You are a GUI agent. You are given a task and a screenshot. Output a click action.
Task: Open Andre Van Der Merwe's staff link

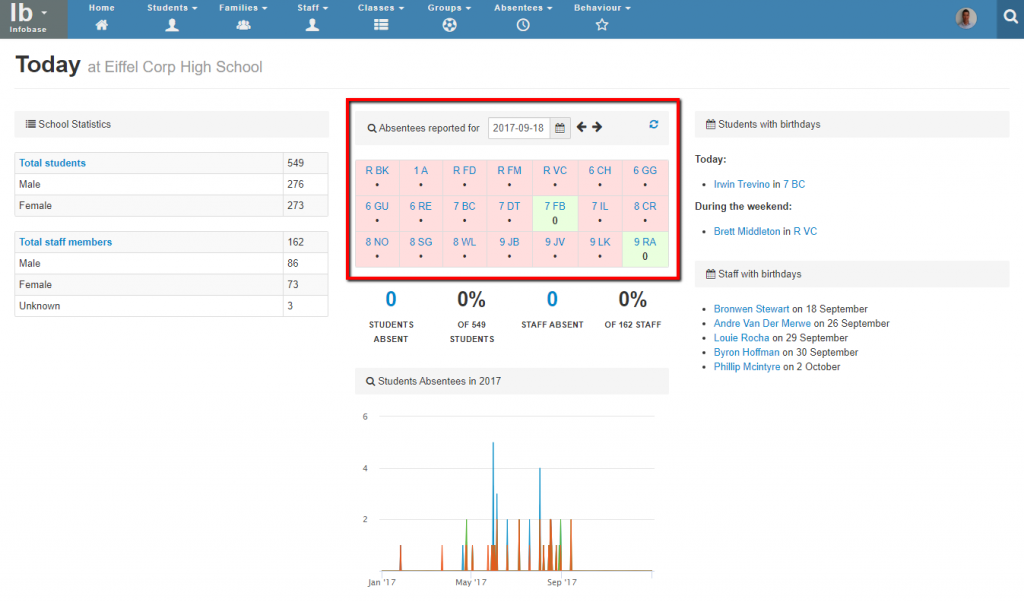tap(762, 323)
